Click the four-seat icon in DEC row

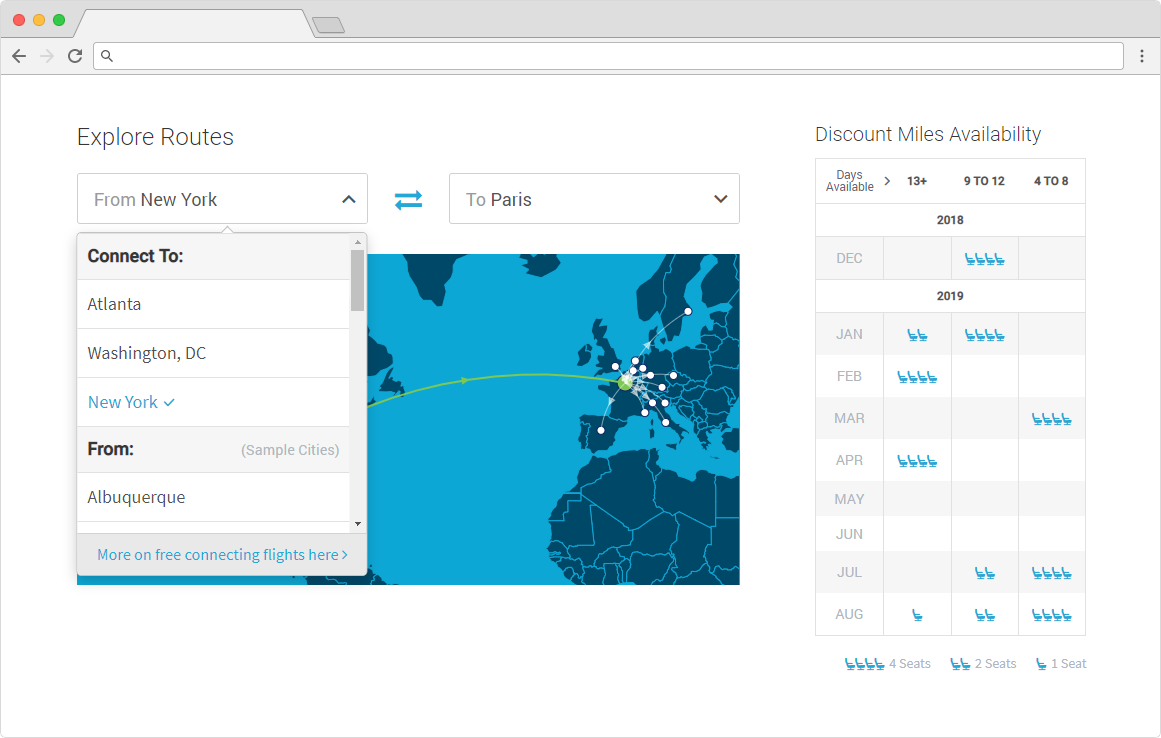tap(984, 257)
